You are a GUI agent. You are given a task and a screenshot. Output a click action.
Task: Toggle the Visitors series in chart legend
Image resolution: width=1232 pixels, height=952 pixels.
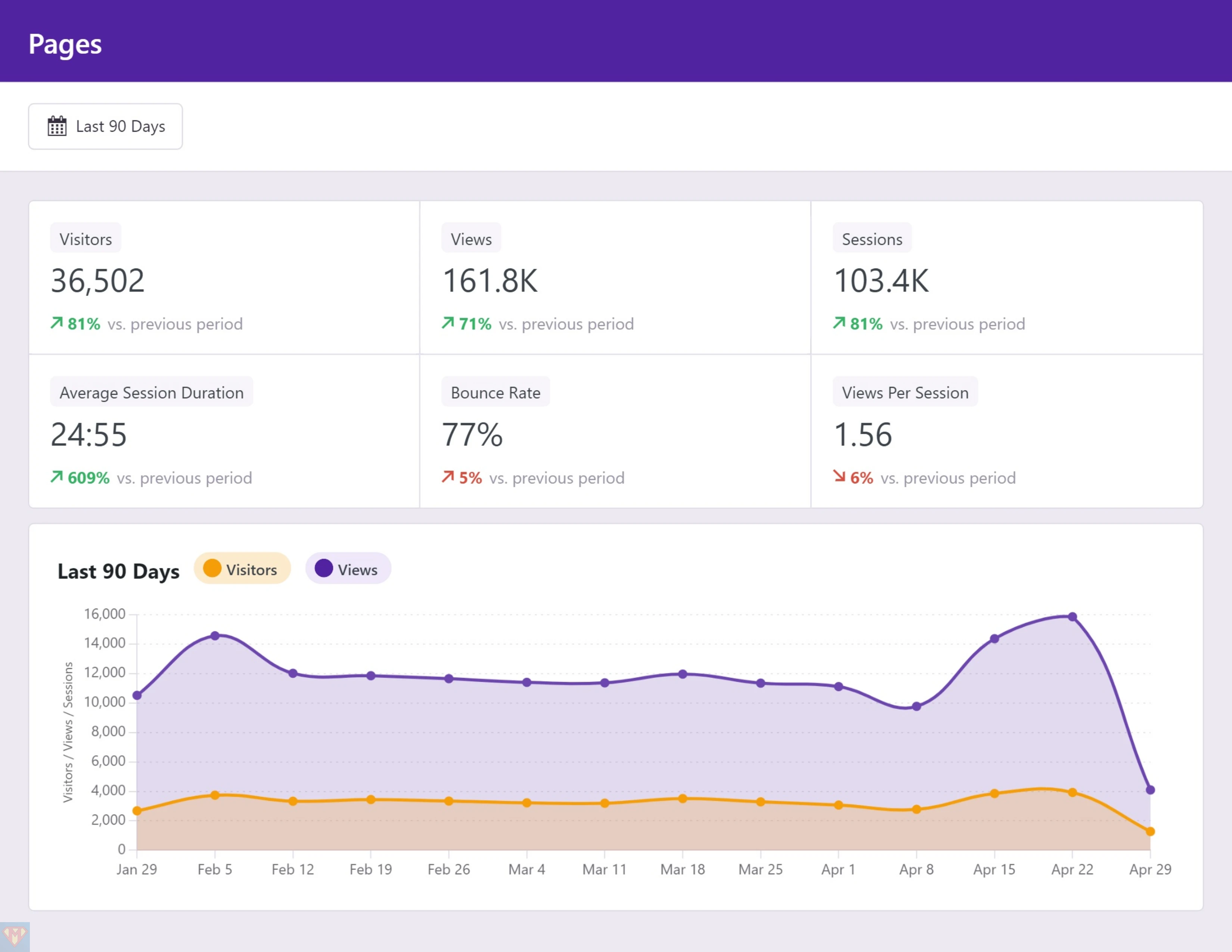[242, 569]
